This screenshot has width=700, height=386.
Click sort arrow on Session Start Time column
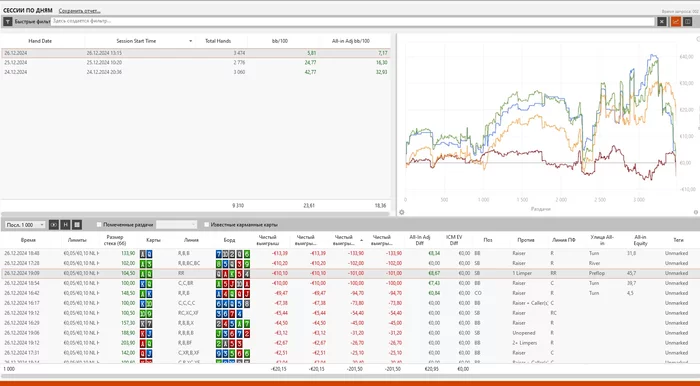point(191,41)
